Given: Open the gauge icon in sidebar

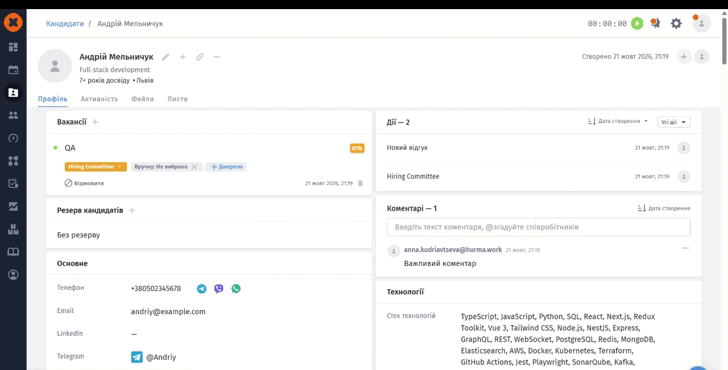Looking at the screenshot, I should (x=13, y=138).
